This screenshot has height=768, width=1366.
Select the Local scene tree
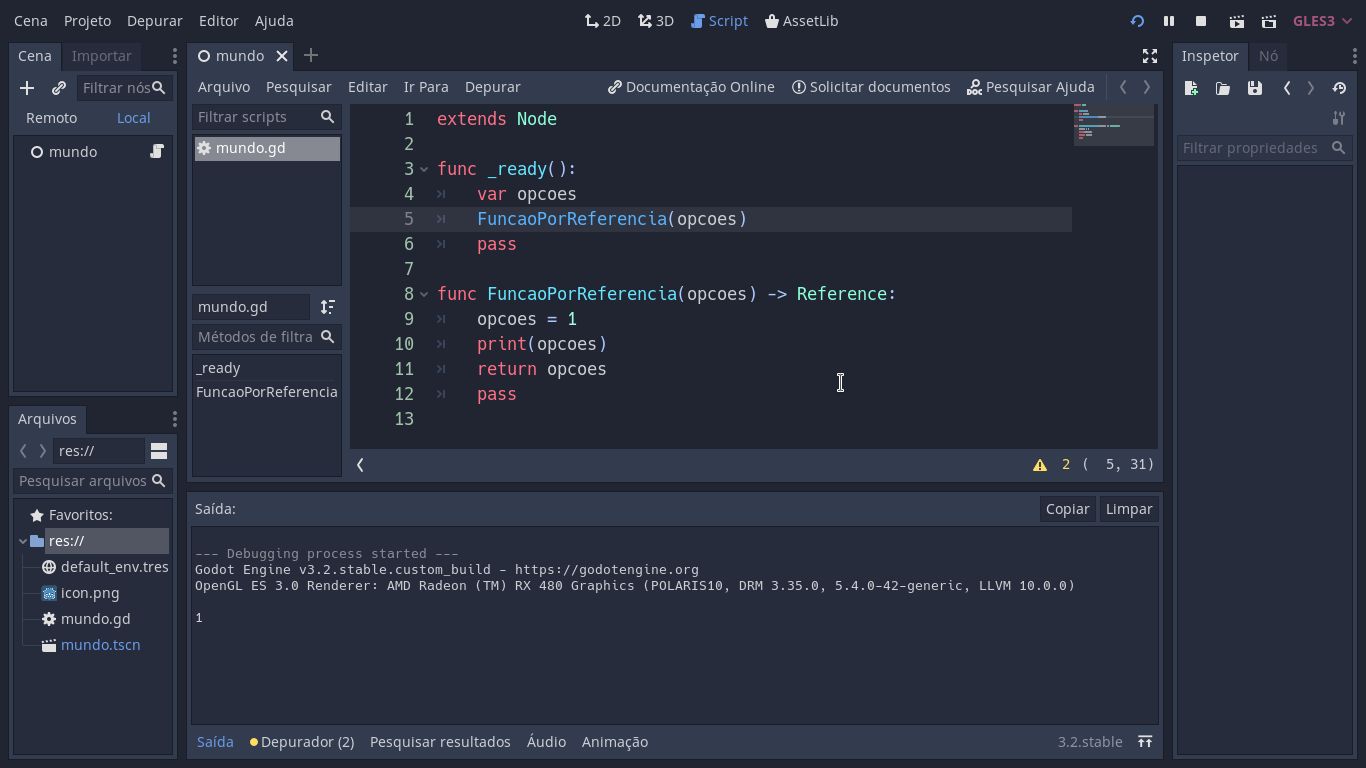click(x=133, y=118)
